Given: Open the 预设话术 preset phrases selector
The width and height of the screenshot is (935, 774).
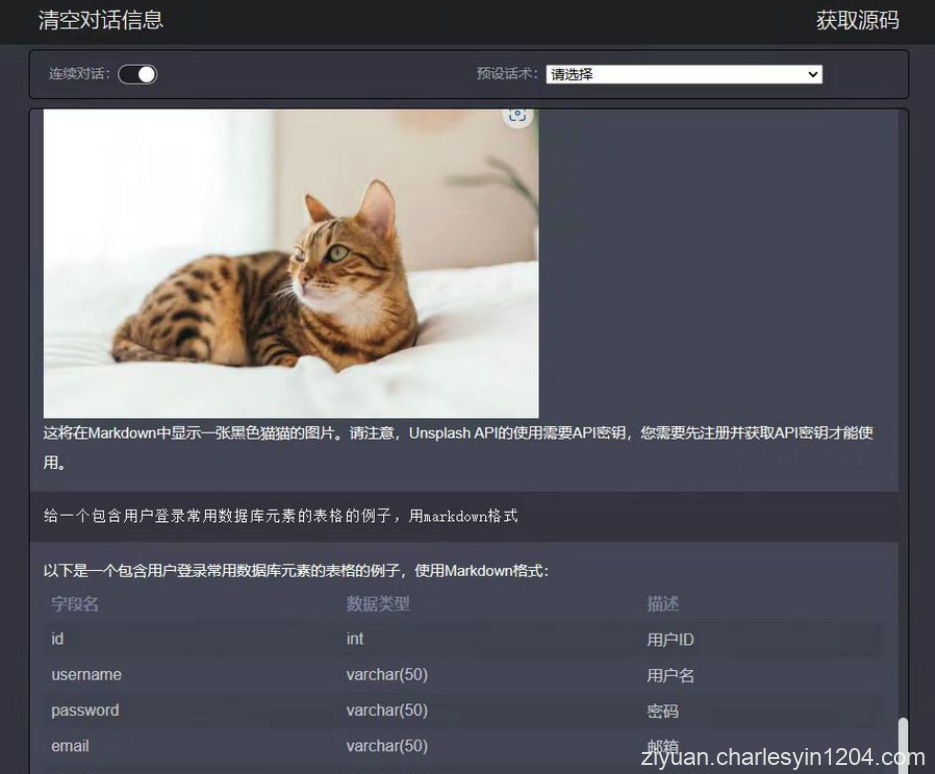Looking at the screenshot, I should point(683,73).
